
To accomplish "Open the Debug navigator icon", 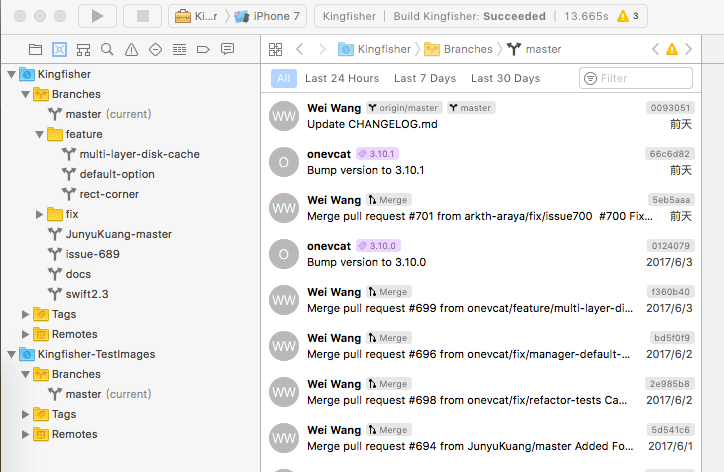I will click(x=179, y=49).
